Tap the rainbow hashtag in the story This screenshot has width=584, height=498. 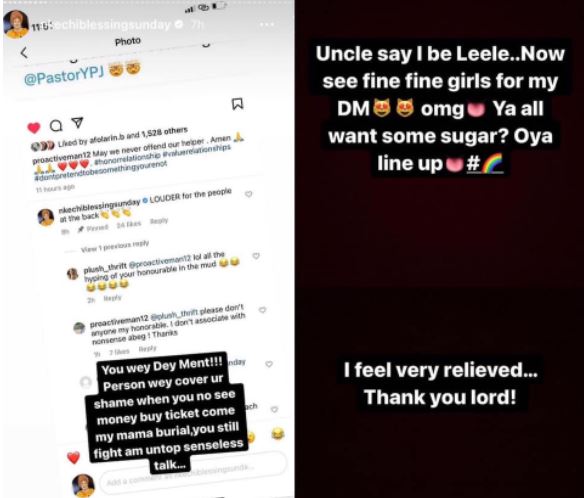[x=485, y=164]
